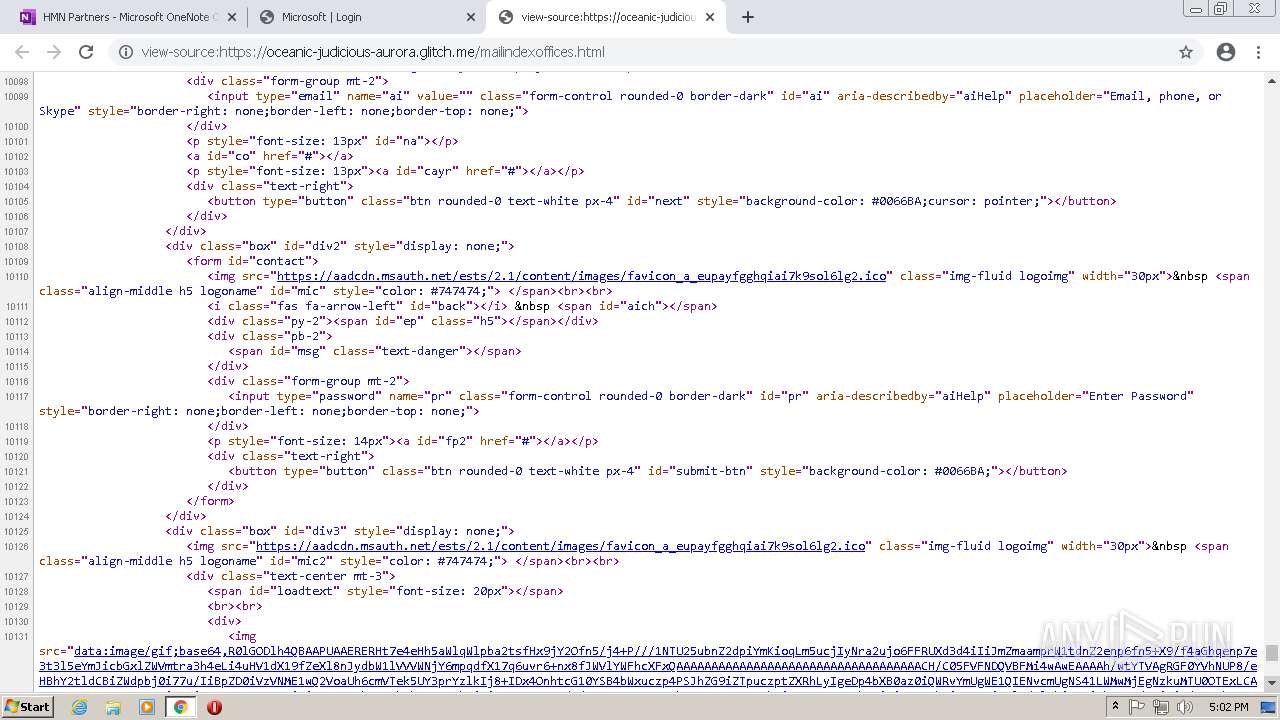Close the HMN Partners OneNote tab
The width and height of the screenshot is (1280, 720).
[231, 17]
